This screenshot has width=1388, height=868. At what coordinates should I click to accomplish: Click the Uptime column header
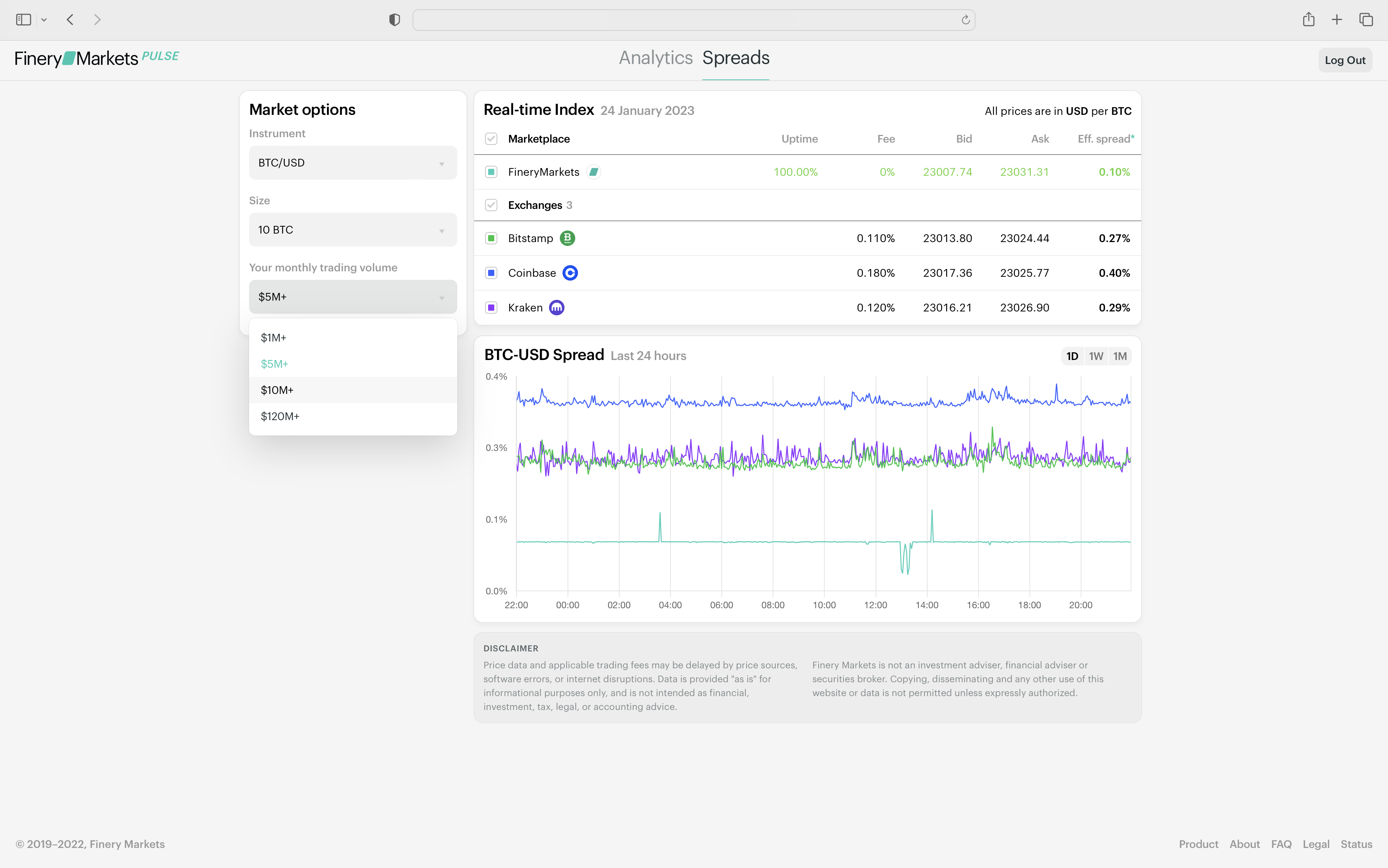(799, 139)
